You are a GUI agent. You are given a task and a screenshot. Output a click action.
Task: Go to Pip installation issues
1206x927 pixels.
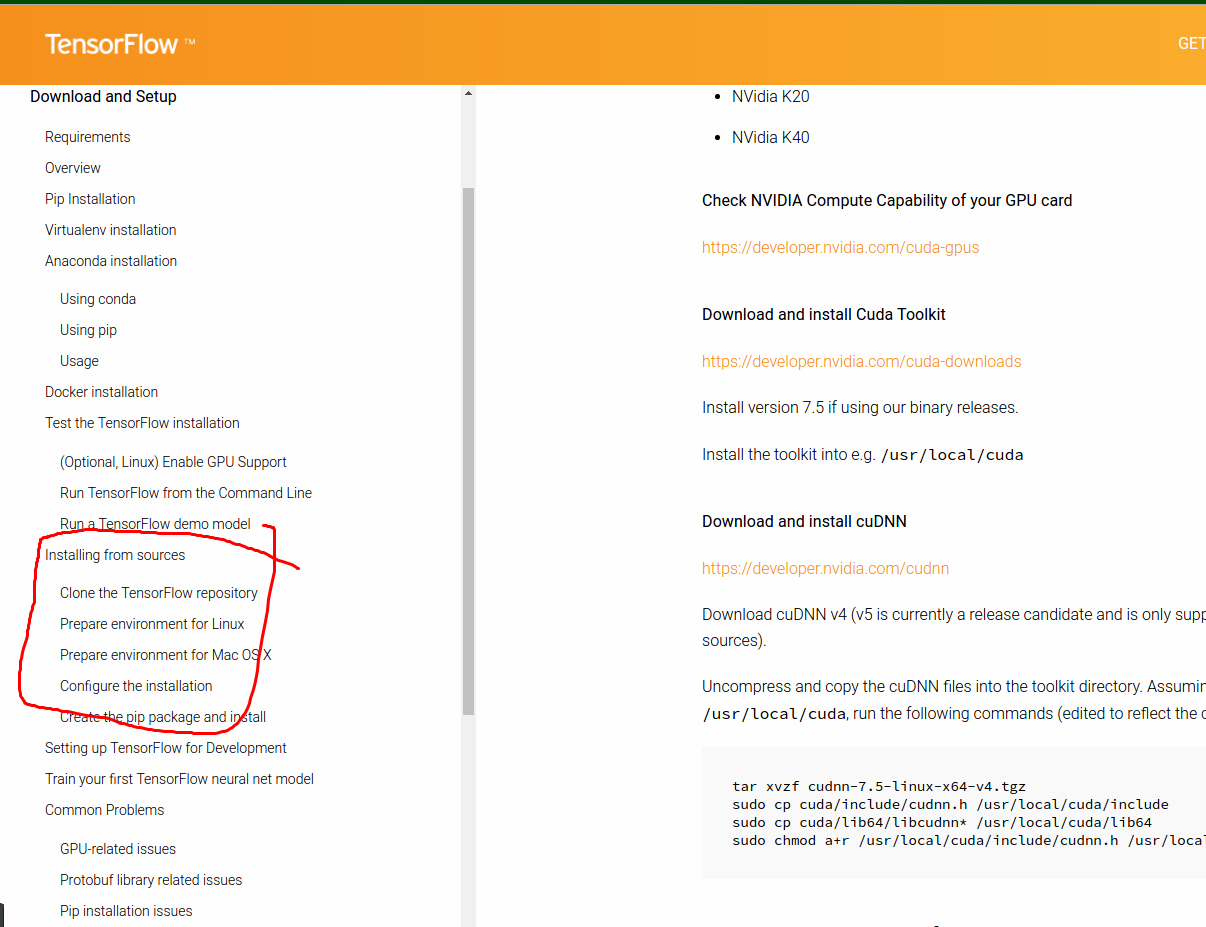tap(126, 911)
